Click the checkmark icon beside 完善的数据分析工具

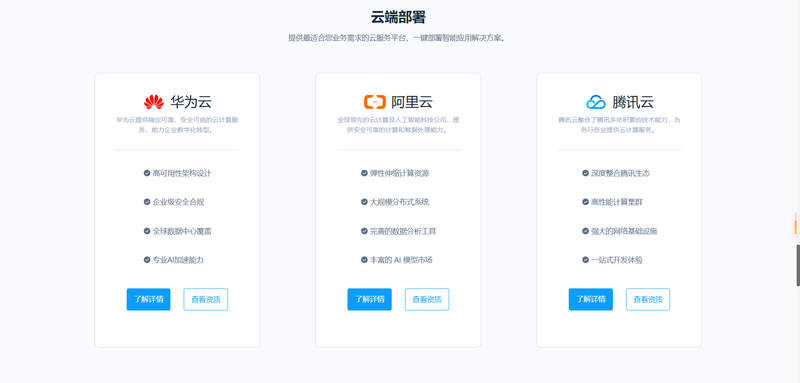pos(364,231)
